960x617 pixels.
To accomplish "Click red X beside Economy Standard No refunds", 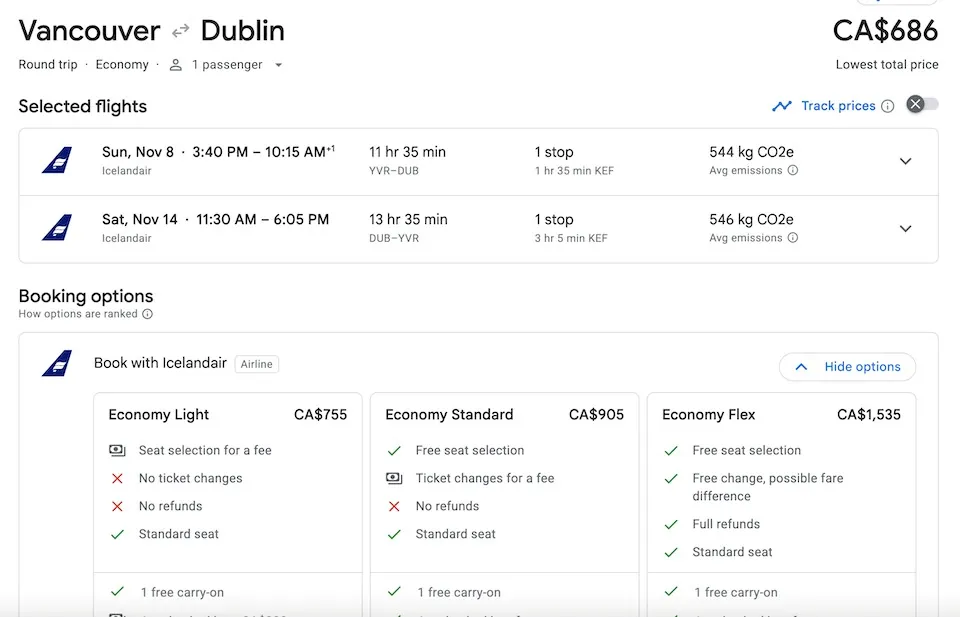I will click(x=394, y=506).
